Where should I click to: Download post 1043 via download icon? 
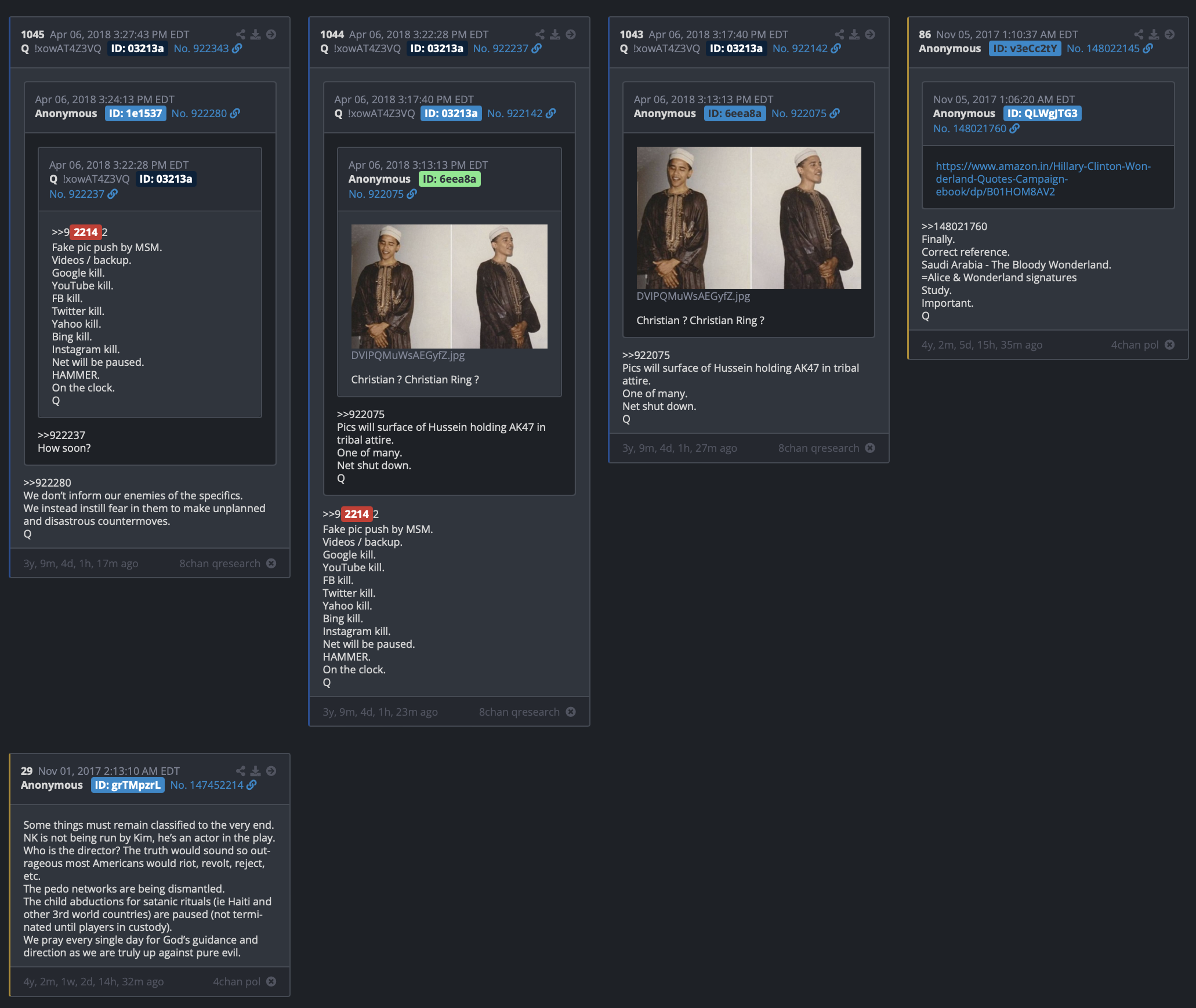[x=854, y=34]
